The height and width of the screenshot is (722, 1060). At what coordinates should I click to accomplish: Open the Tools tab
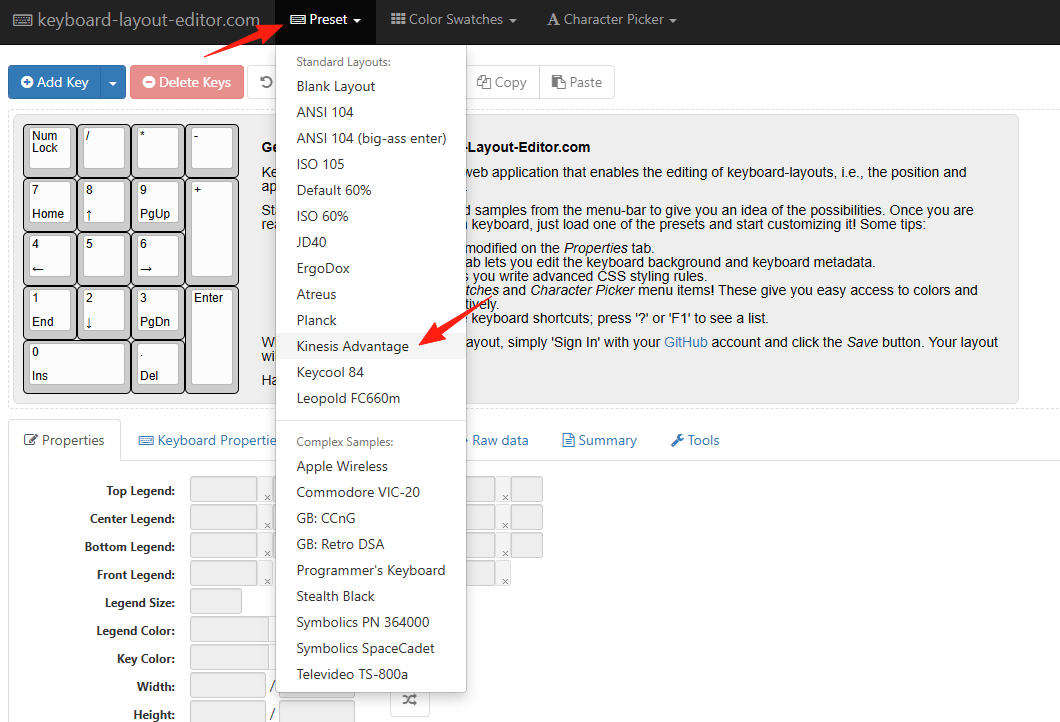click(694, 440)
